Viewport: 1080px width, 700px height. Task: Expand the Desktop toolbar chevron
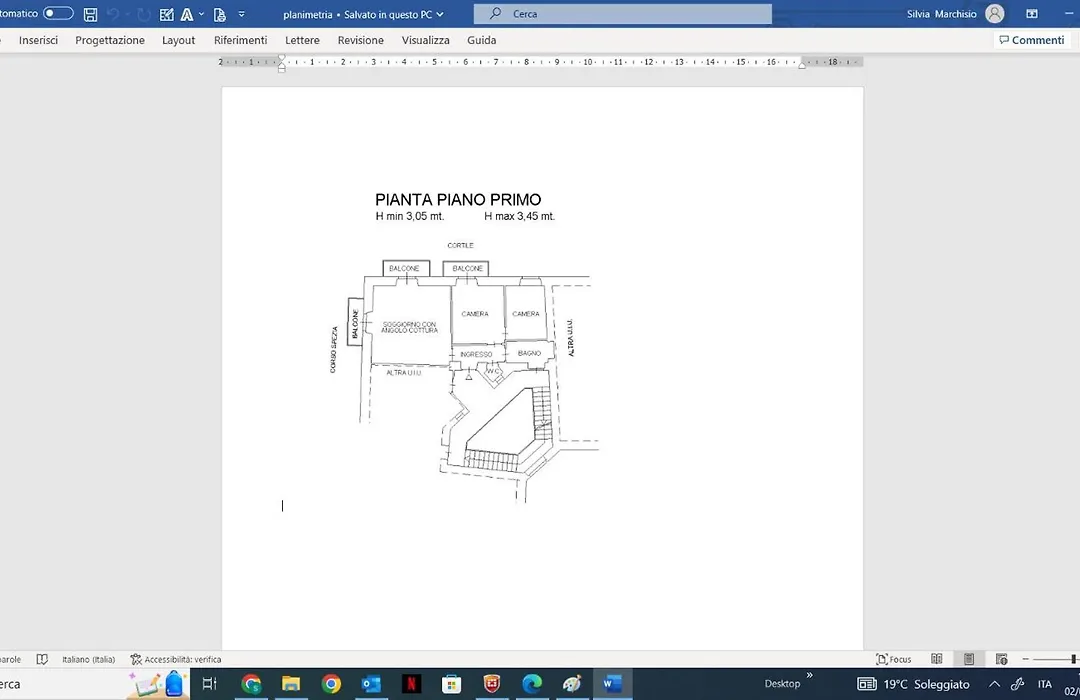click(809, 675)
